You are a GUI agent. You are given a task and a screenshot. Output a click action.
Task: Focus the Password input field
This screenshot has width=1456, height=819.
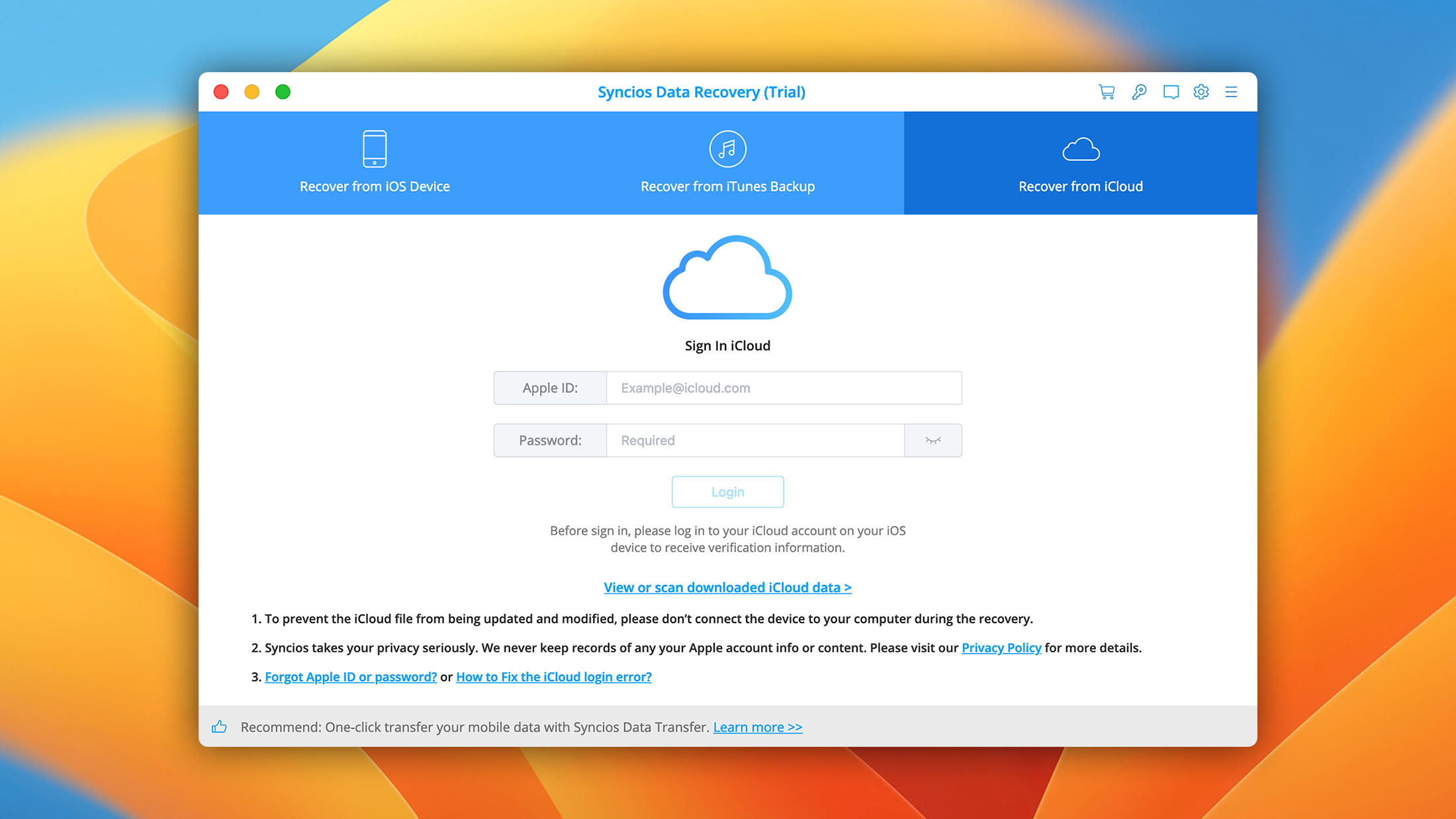click(755, 441)
